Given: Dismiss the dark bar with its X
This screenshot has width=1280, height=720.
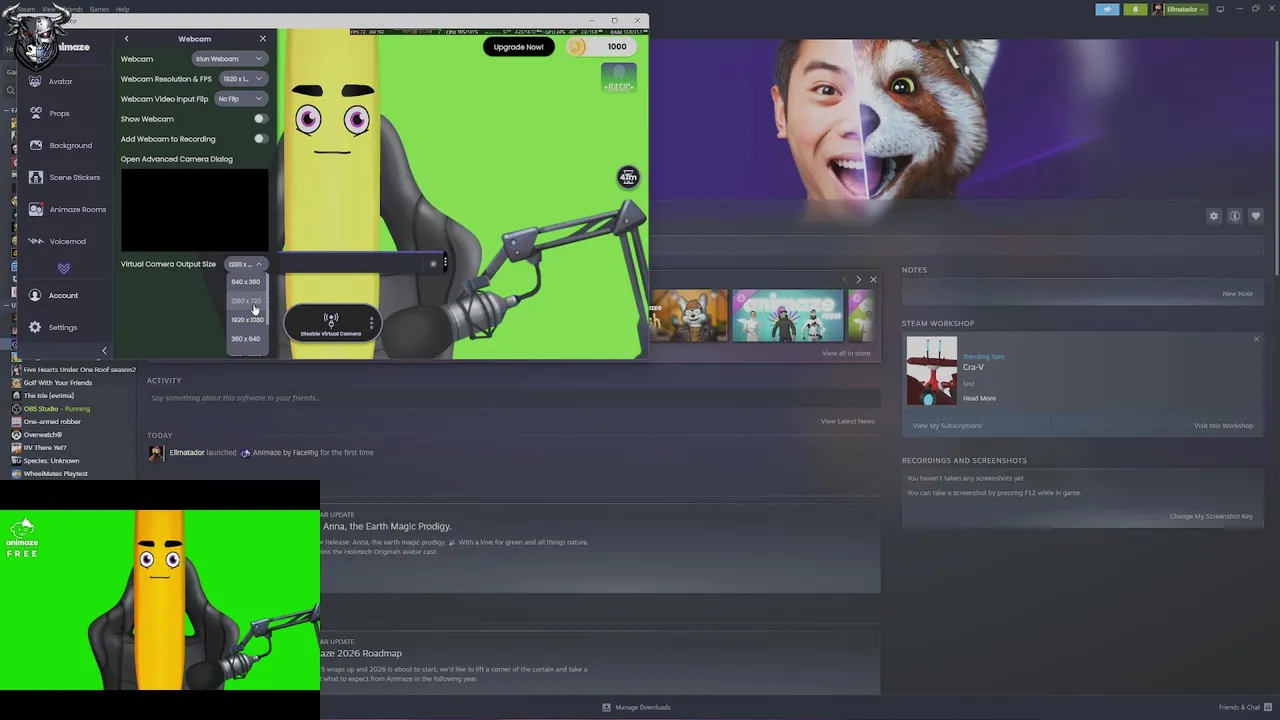Looking at the screenshot, I should tap(433, 264).
